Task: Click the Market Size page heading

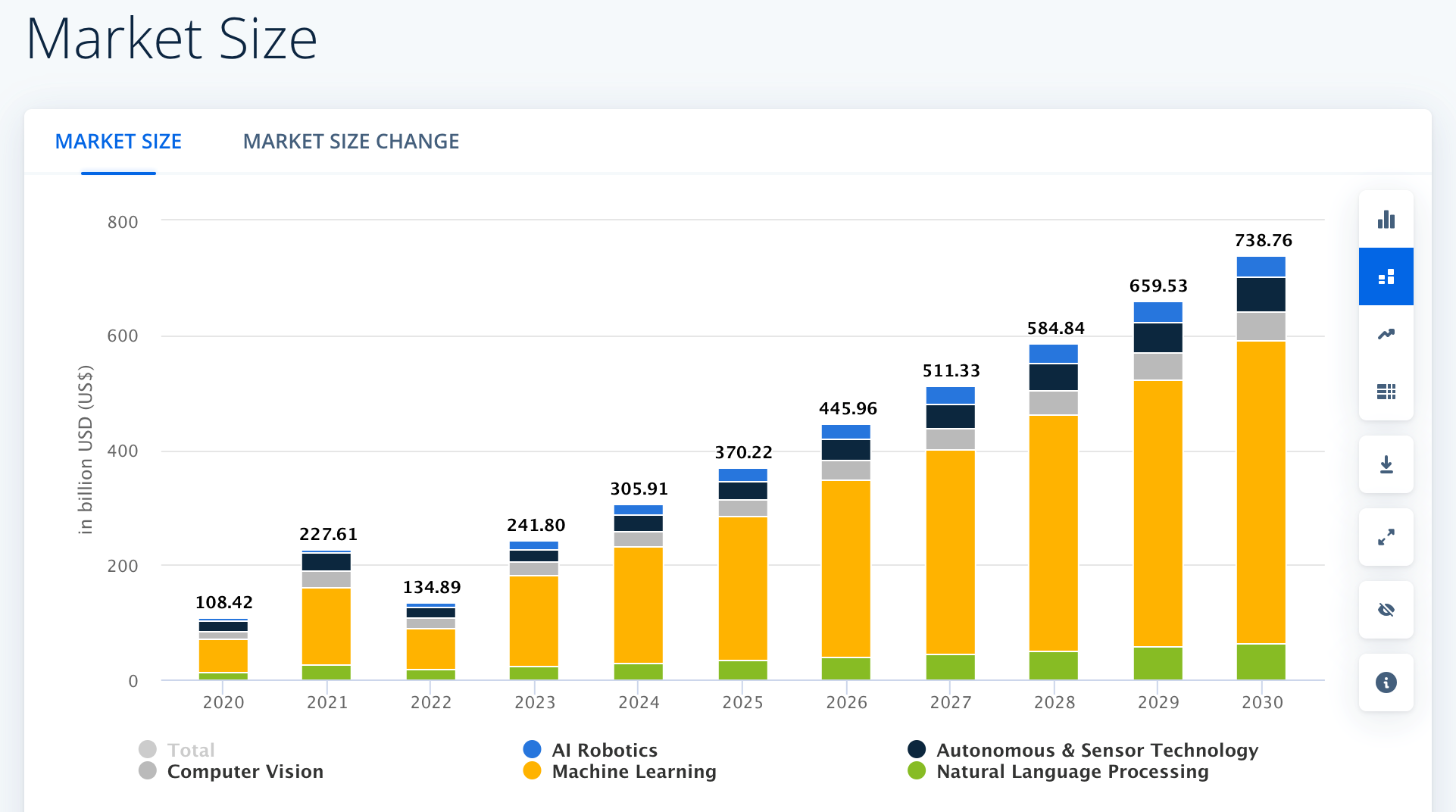Action: [x=172, y=38]
